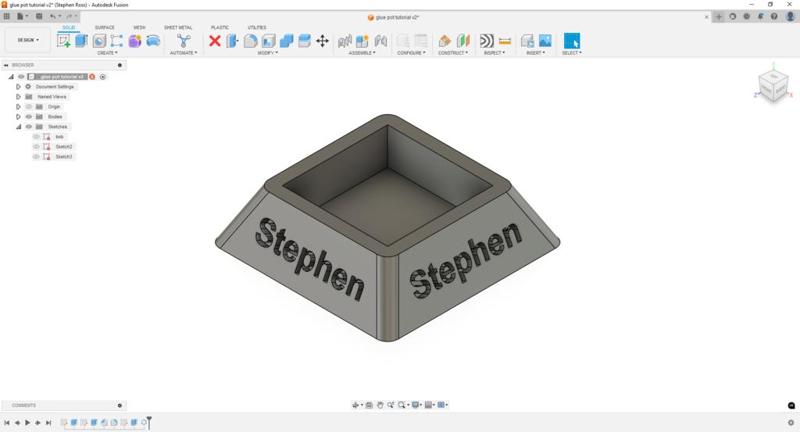Switch to the Utilities tab

(257, 28)
